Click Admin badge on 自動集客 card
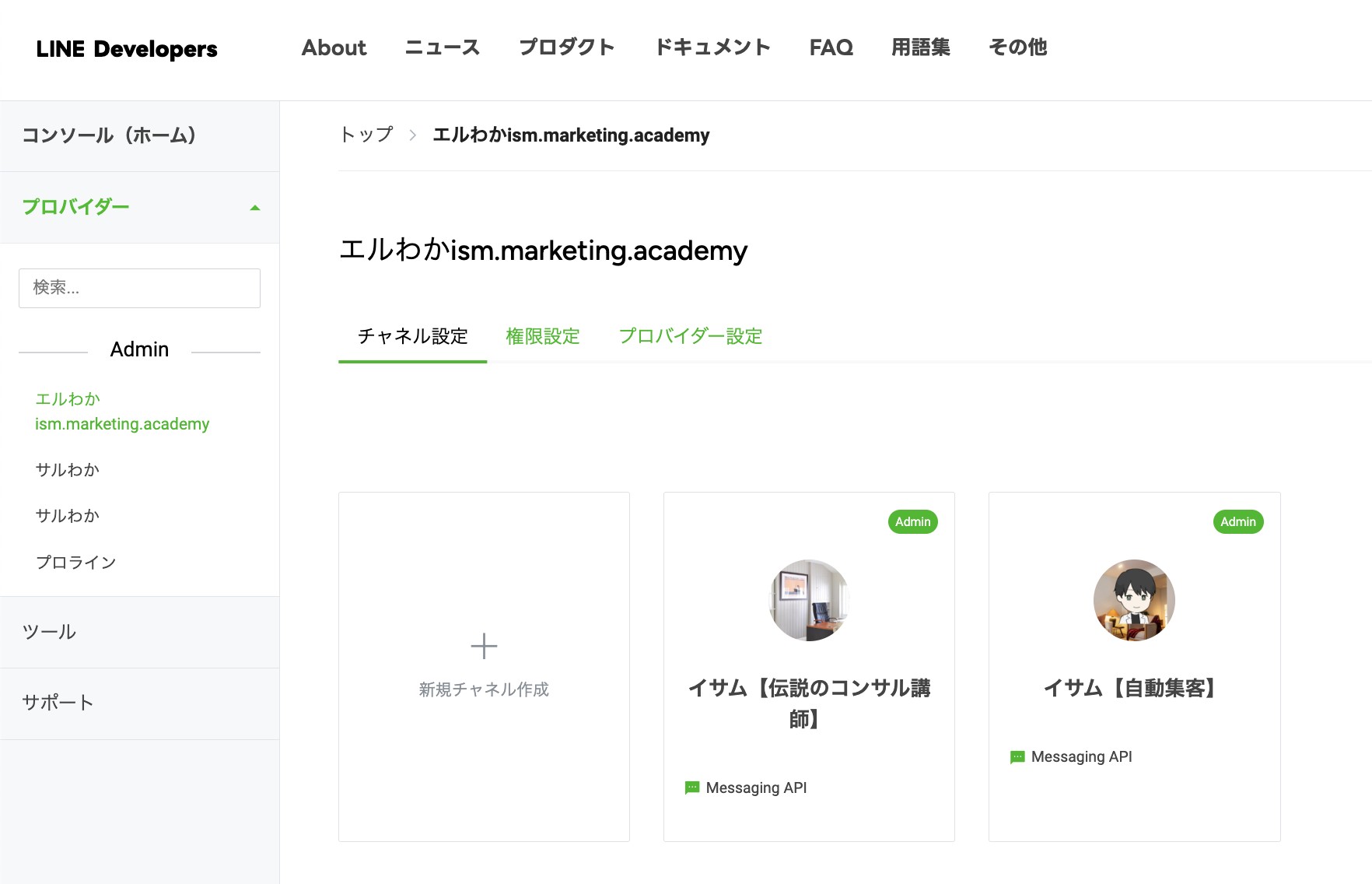1372x884 pixels. click(x=1238, y=522)
